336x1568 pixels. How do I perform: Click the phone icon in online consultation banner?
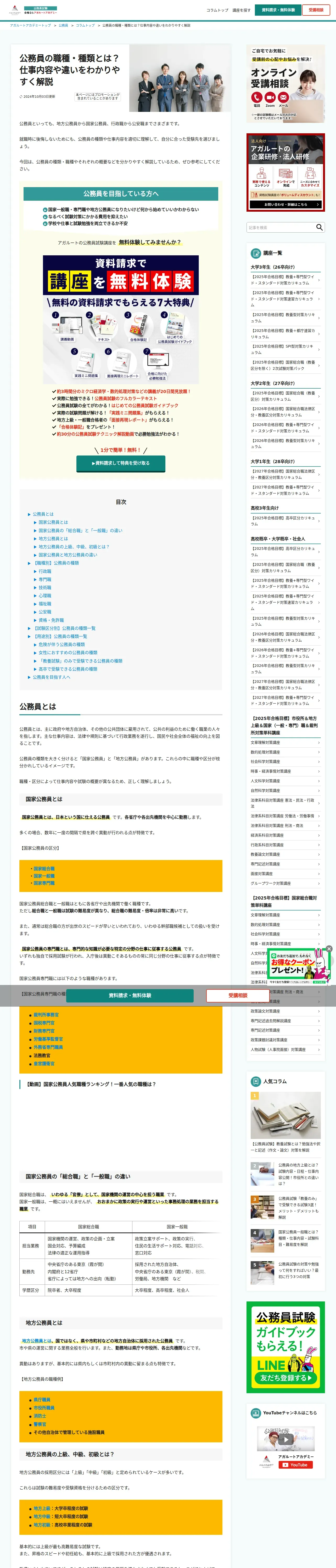257,97
